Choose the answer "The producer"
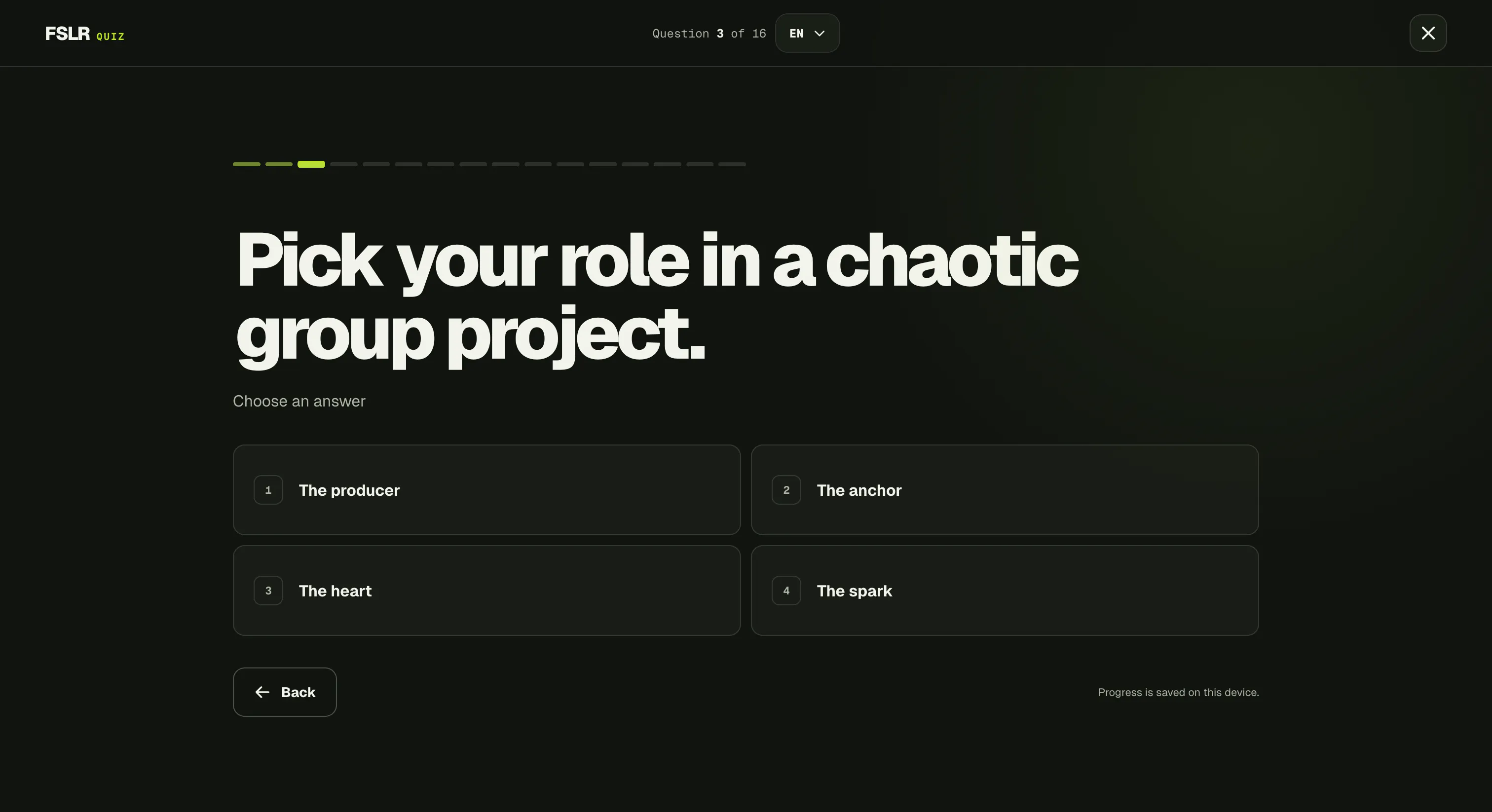The width and height of the screenshot is (1492, 812). (486, 490)
